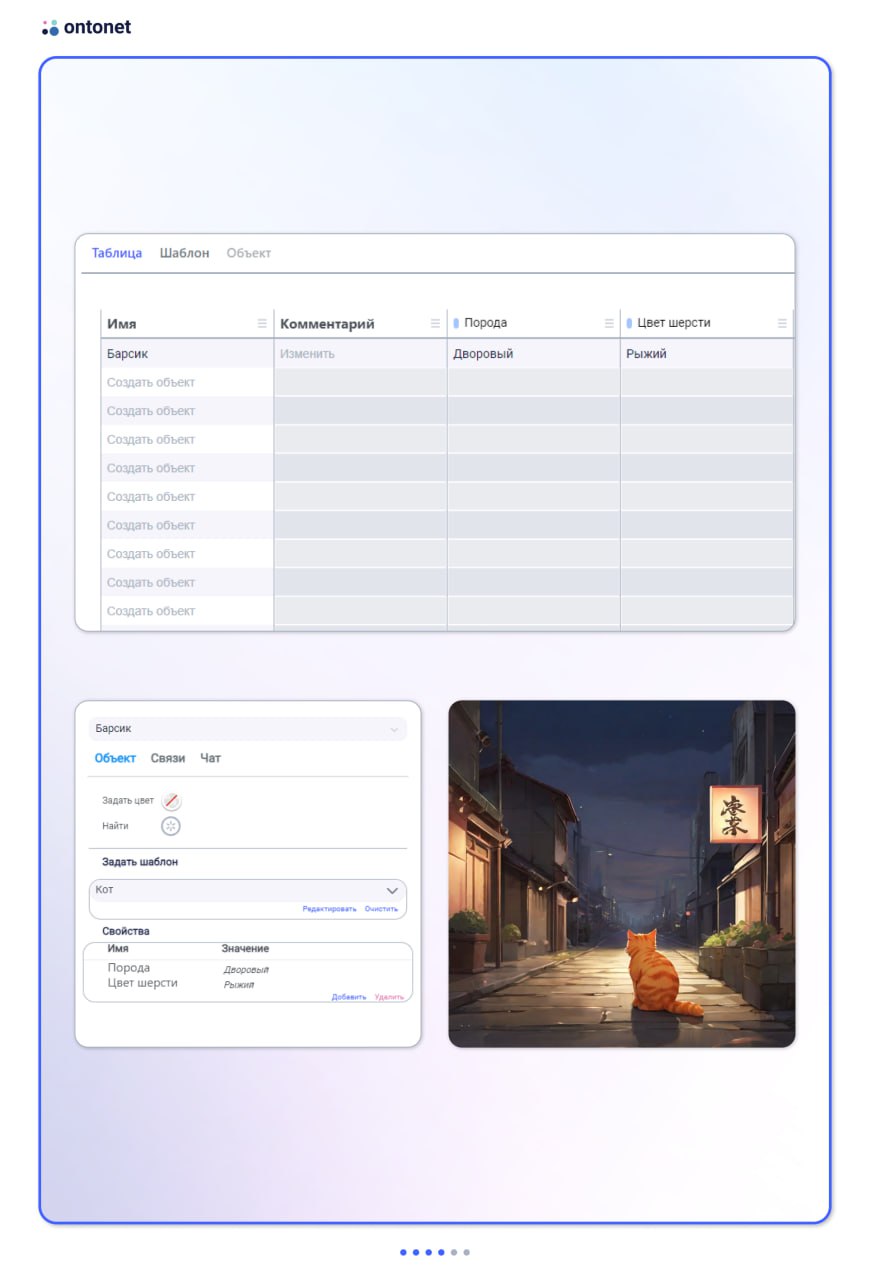The width and height of the screenshot is (870, 1280).
Task: Click the Очистить template link
Action: 381,909
